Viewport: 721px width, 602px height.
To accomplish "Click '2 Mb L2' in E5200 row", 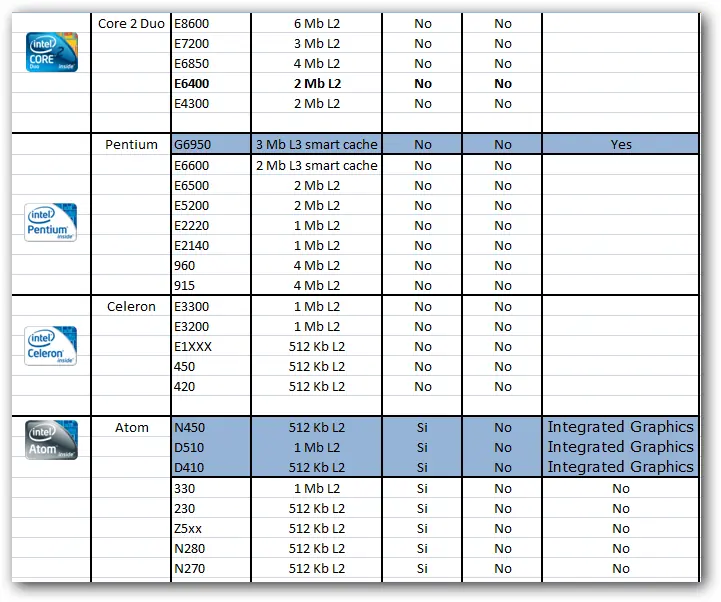I will tap(317, 206).
